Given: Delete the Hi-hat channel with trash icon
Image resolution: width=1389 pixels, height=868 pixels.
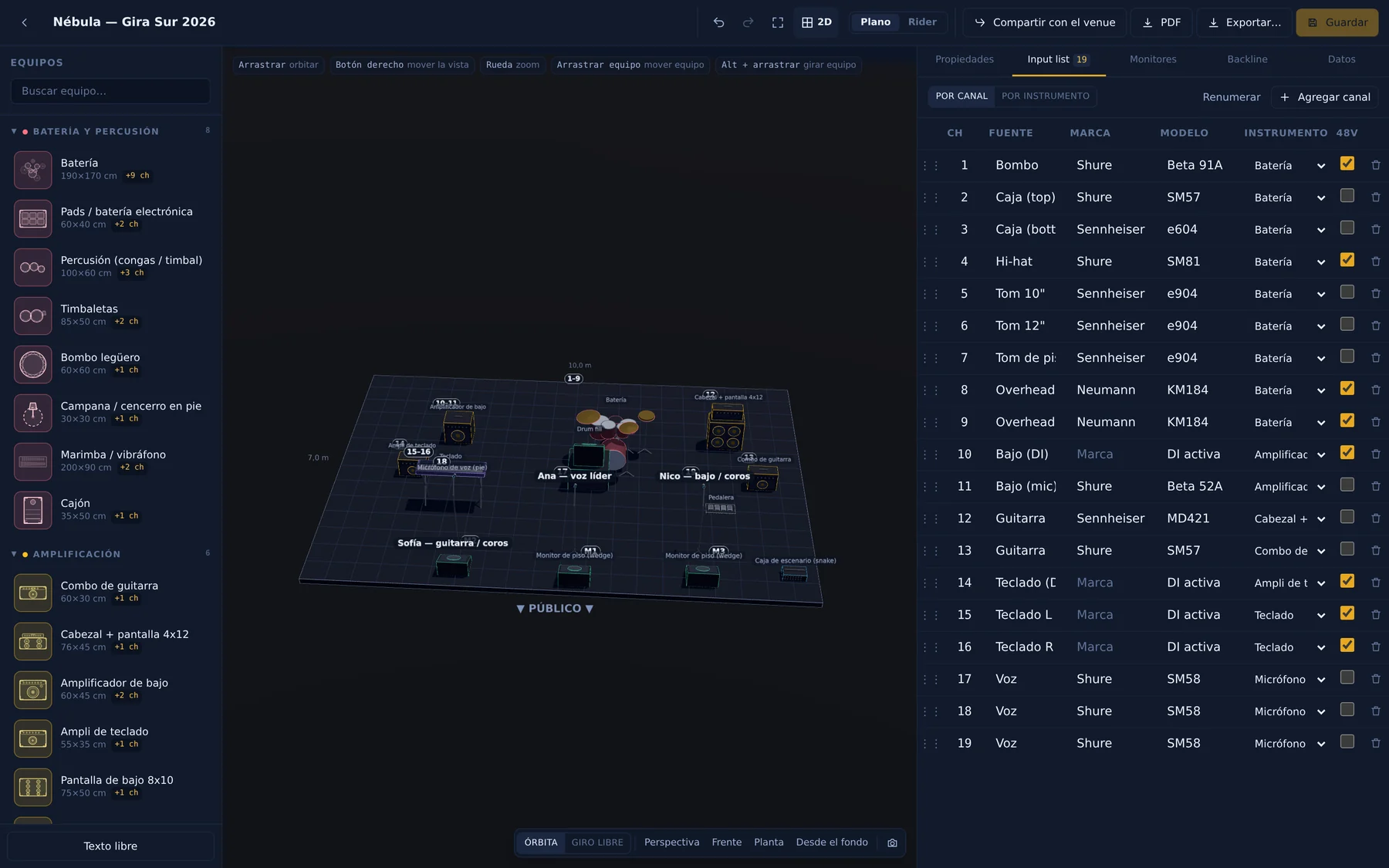Looking at the screenshot, I should 1375,262.
